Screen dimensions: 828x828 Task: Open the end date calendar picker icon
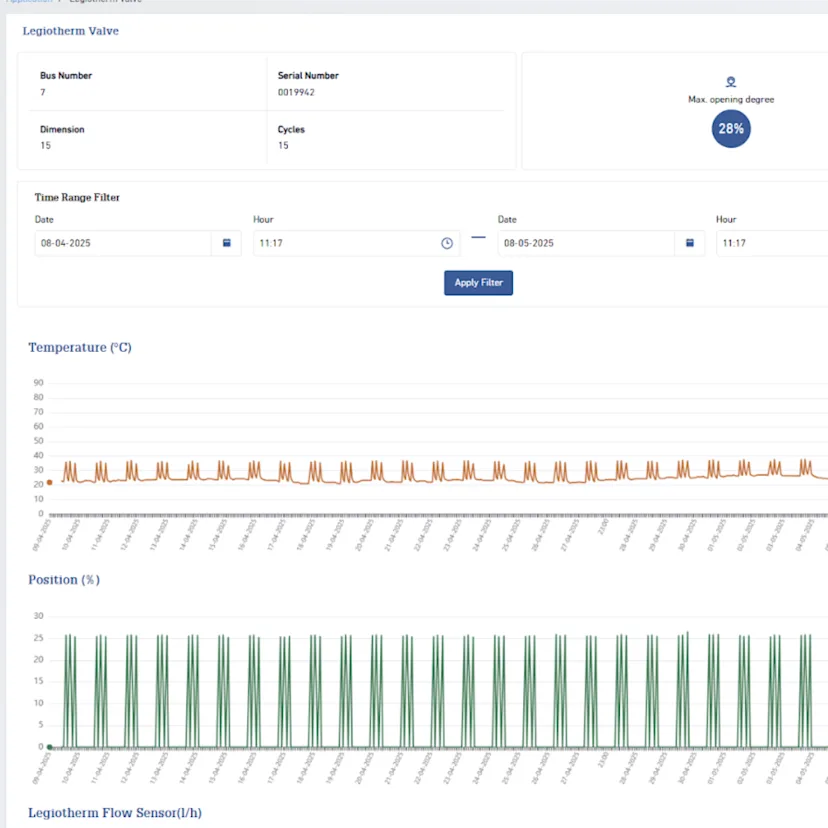click(x=690, y=243)
